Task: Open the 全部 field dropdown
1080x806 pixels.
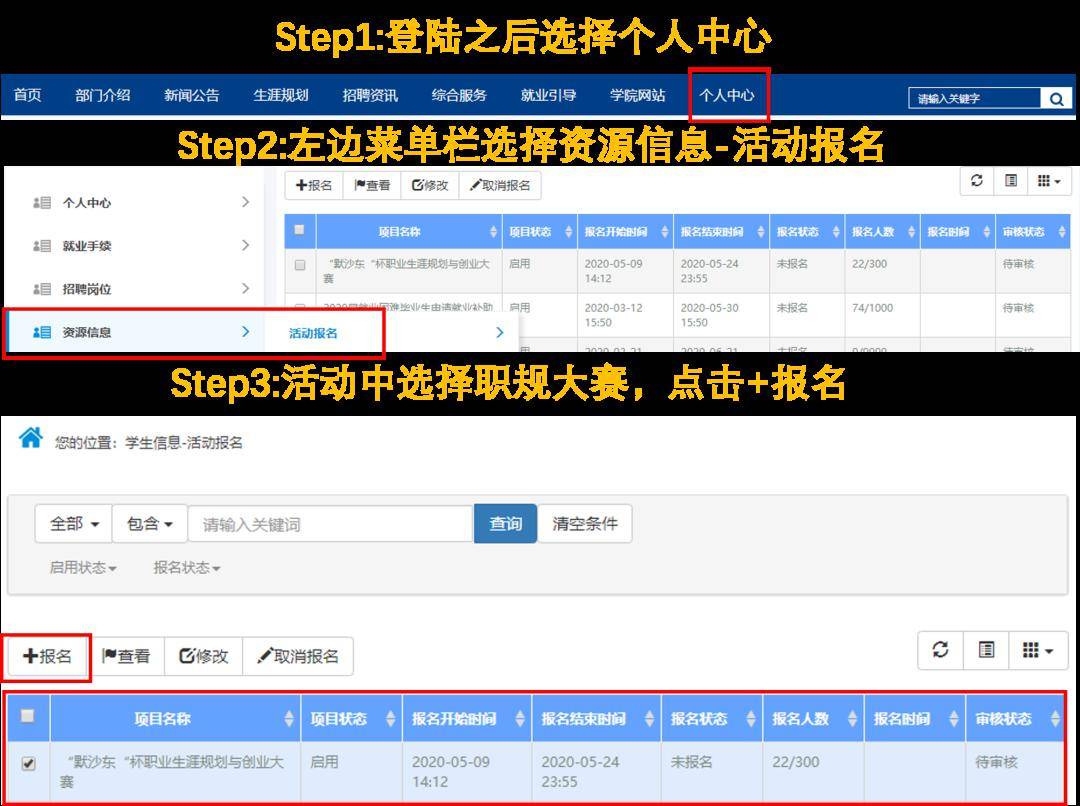Action: pos(74,524)
